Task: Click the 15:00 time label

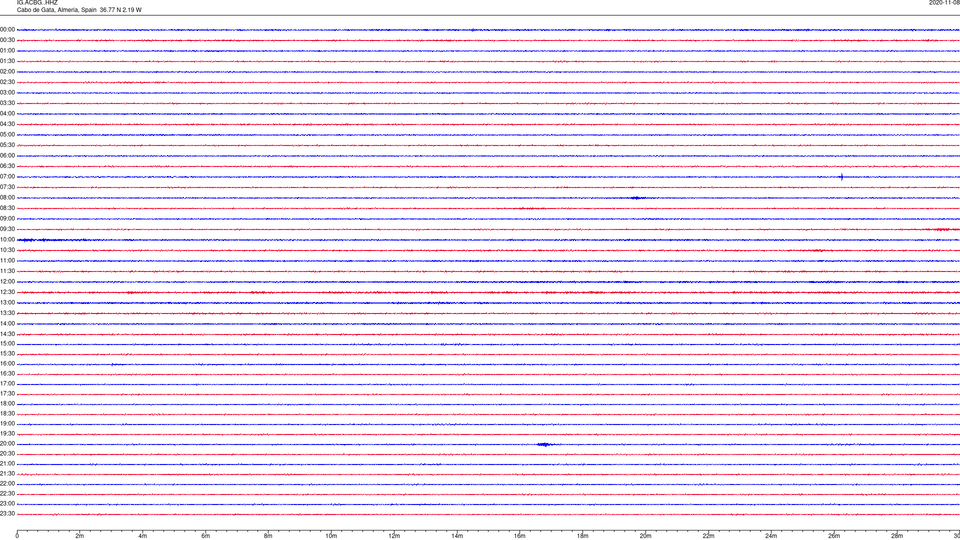Action: 7,344
